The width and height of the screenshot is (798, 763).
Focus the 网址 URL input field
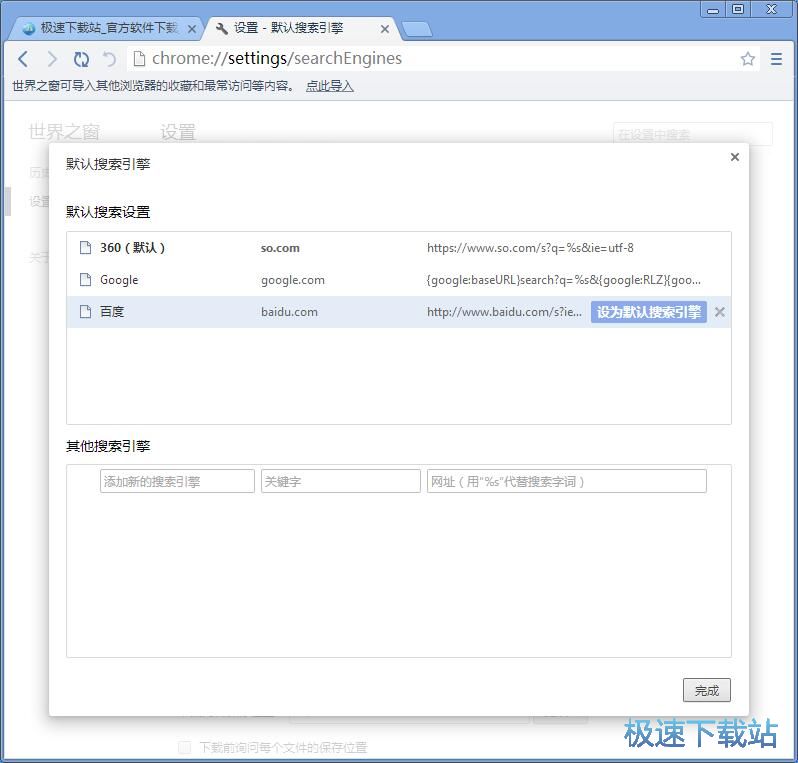(x=566, y=481)
